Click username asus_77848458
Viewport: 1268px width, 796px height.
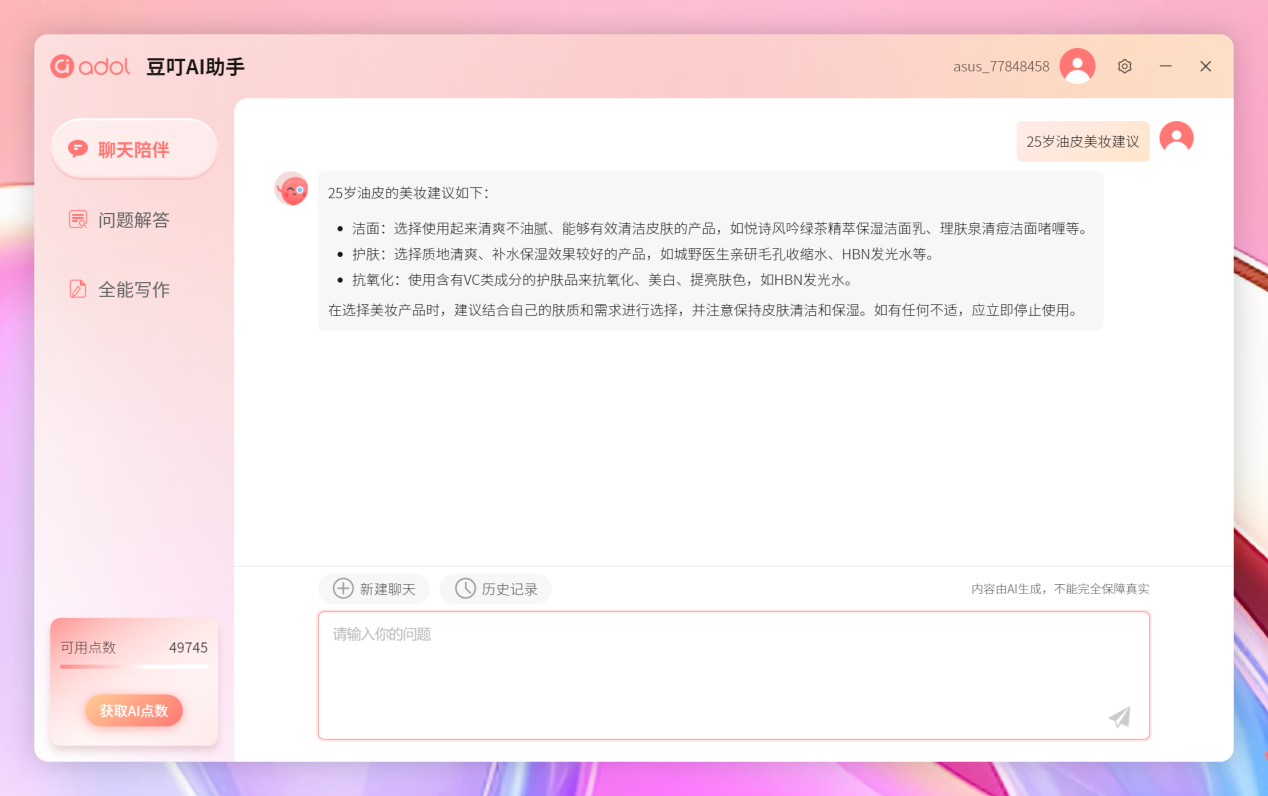tap(1001, 66)
